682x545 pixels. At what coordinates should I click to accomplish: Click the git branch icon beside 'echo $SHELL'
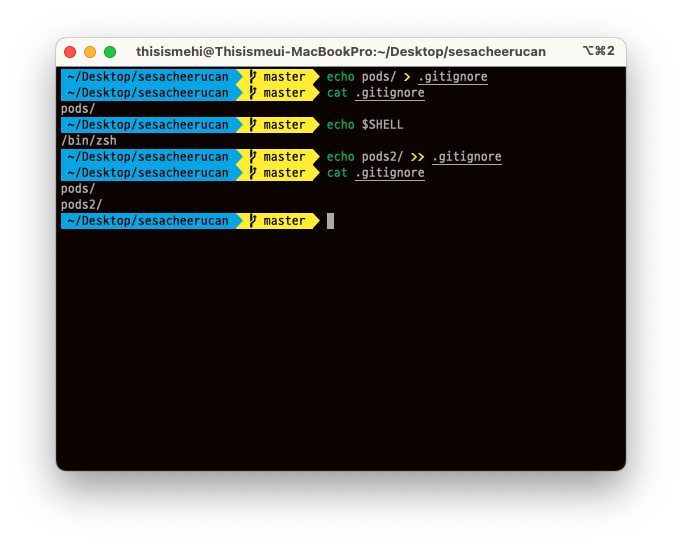[x=253, y=125]
